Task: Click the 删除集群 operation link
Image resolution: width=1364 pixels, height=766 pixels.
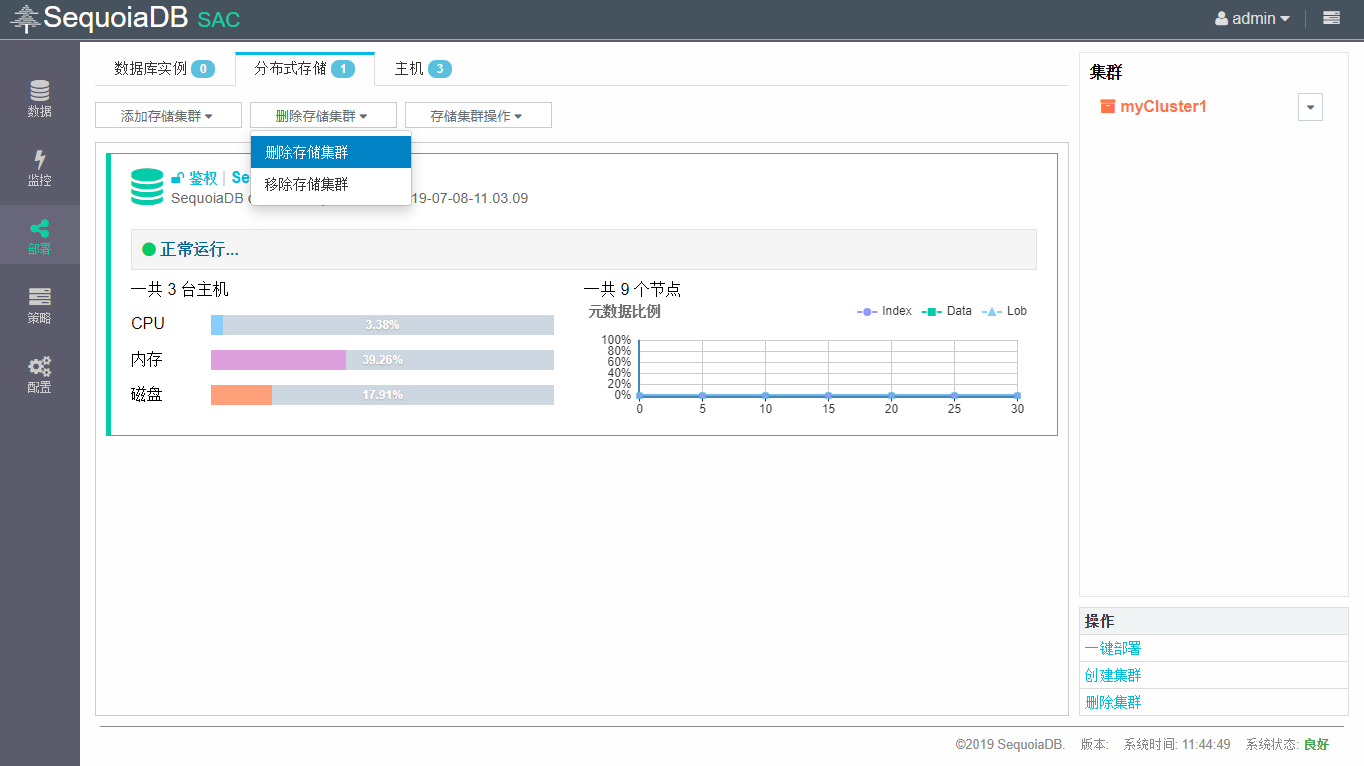Action: 1113,702
